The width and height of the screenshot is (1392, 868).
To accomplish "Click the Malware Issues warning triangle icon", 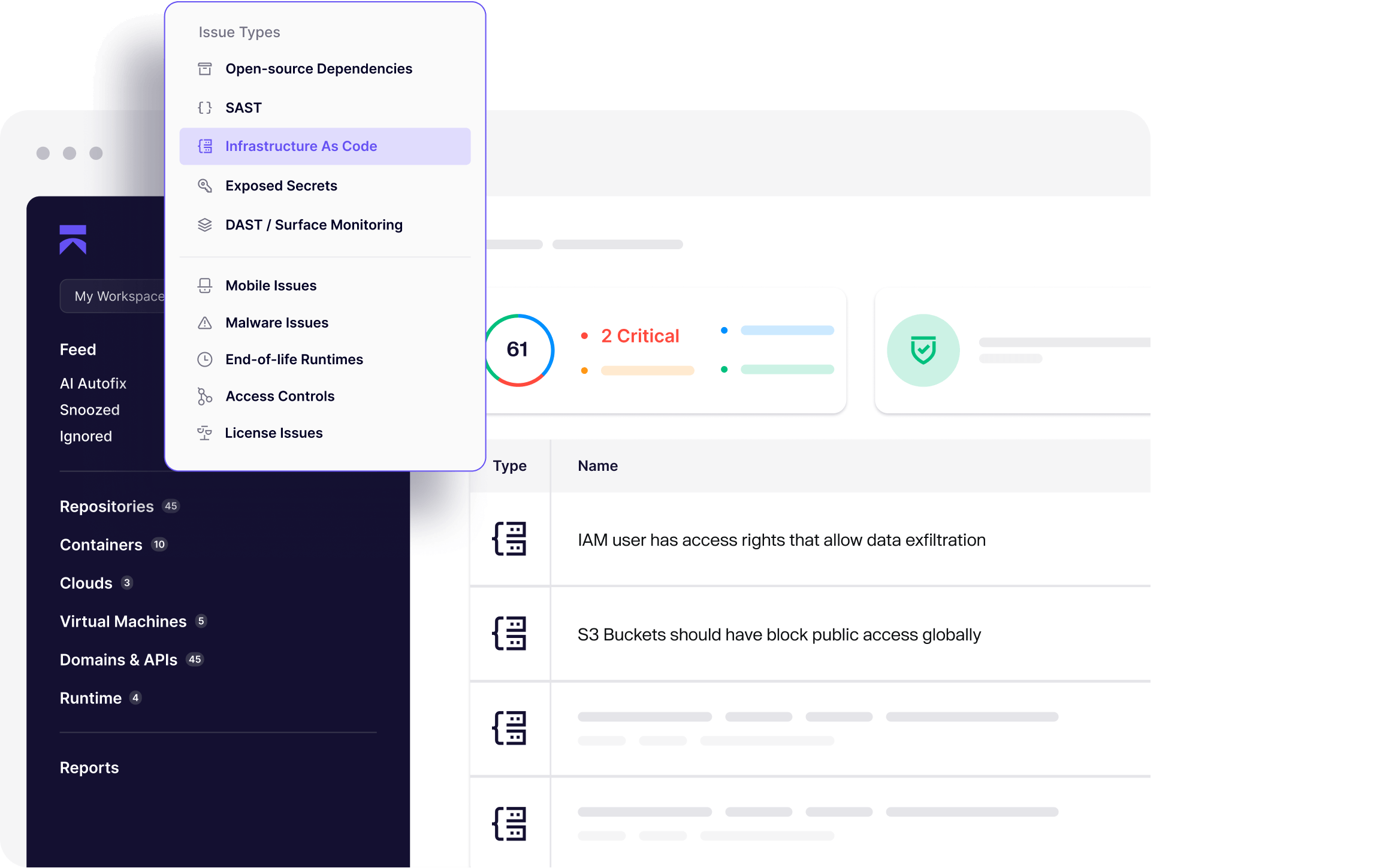I will tap(205, 323).
